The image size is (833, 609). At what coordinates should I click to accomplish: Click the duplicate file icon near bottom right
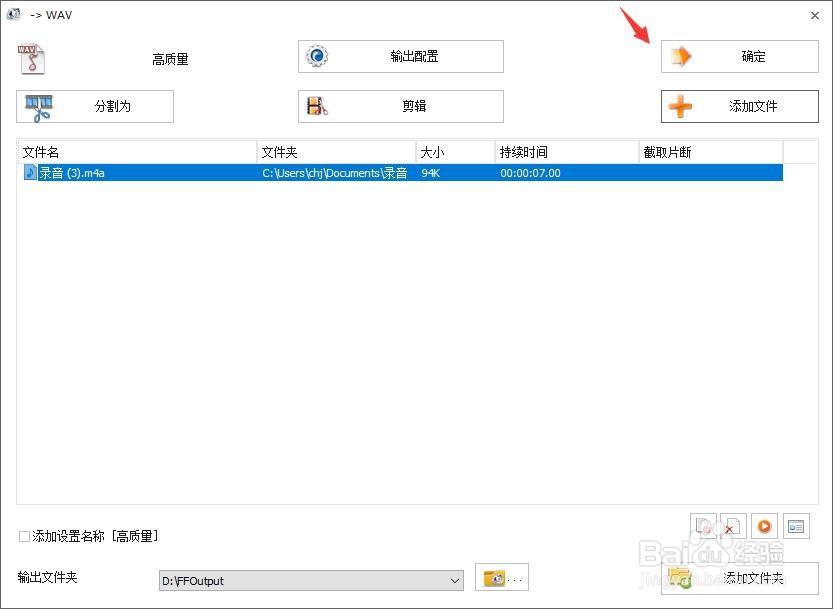(703, 526)
